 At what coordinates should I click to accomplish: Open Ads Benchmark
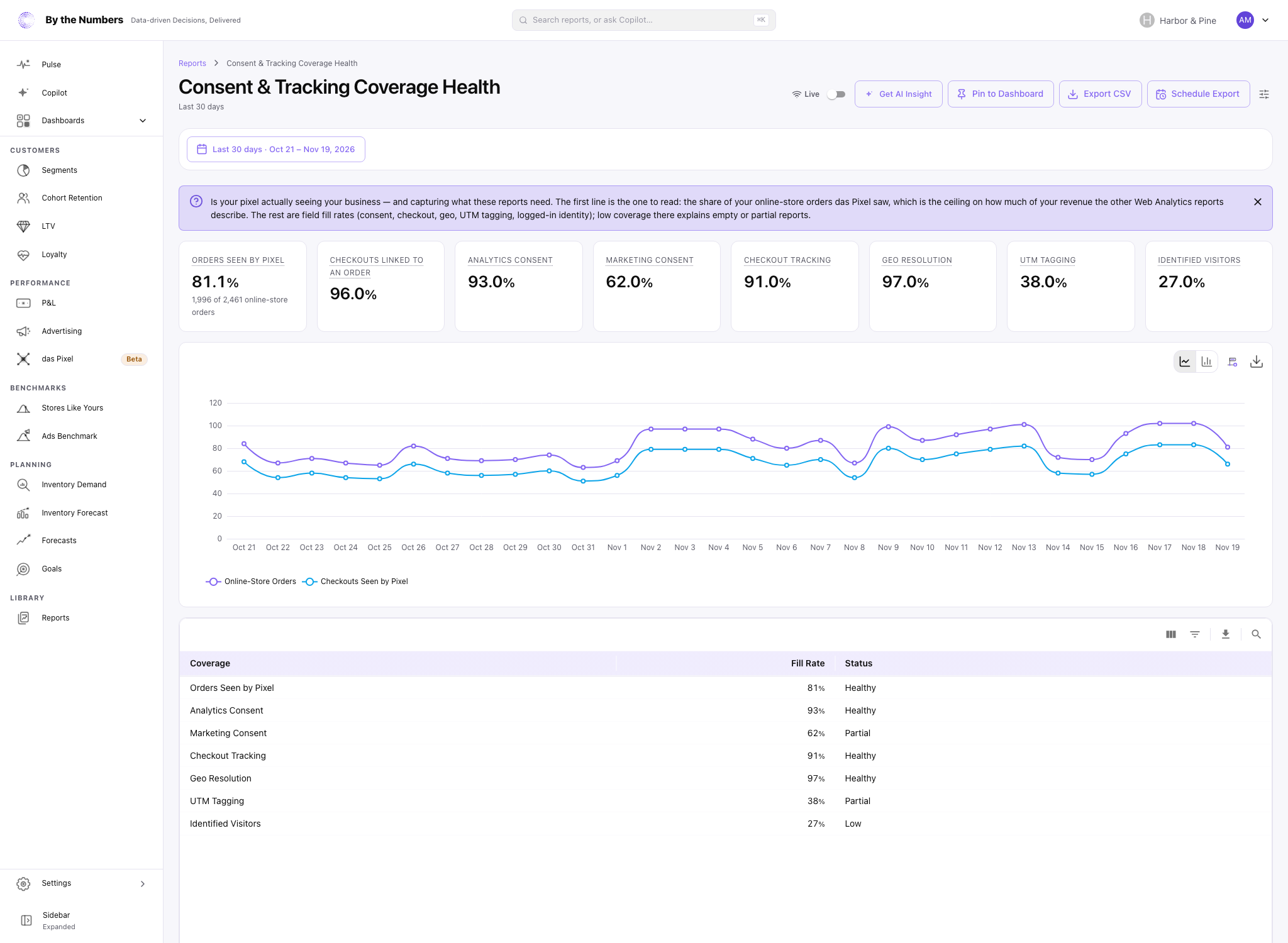click(x=81, y=436)
